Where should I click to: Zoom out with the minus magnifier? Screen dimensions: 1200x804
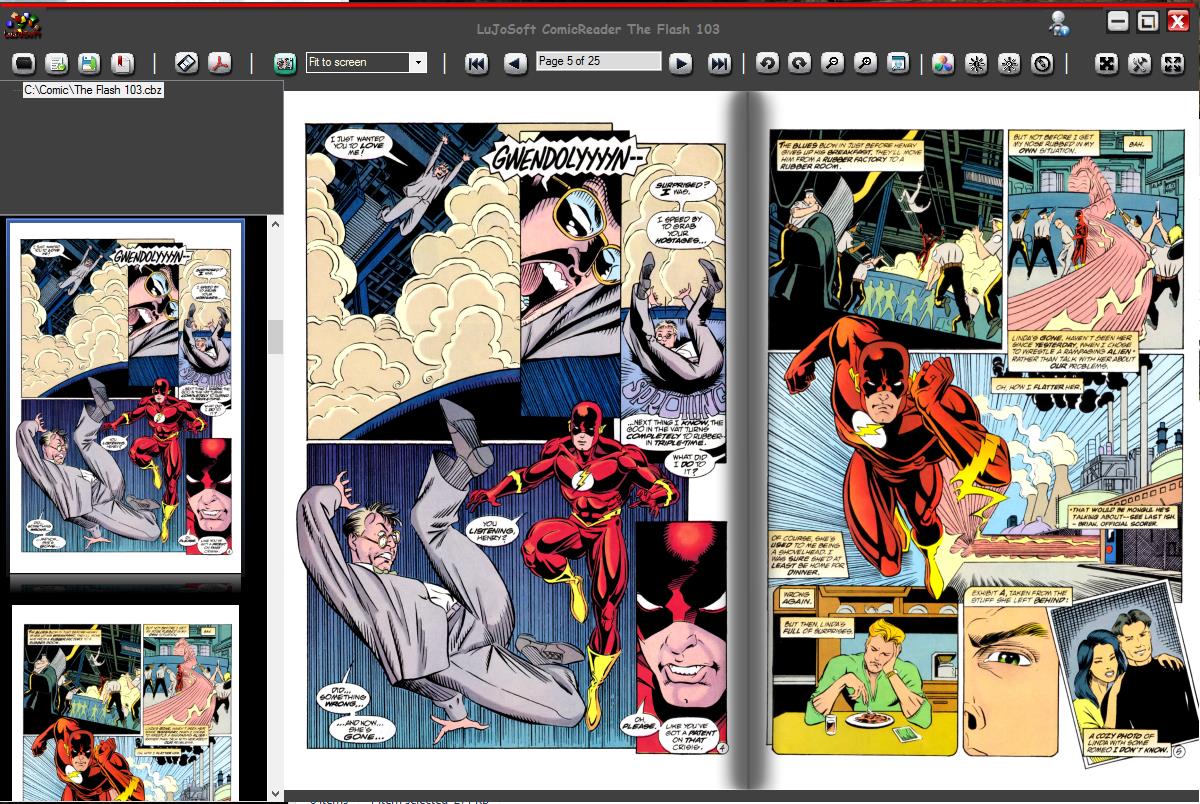(832, 63)
